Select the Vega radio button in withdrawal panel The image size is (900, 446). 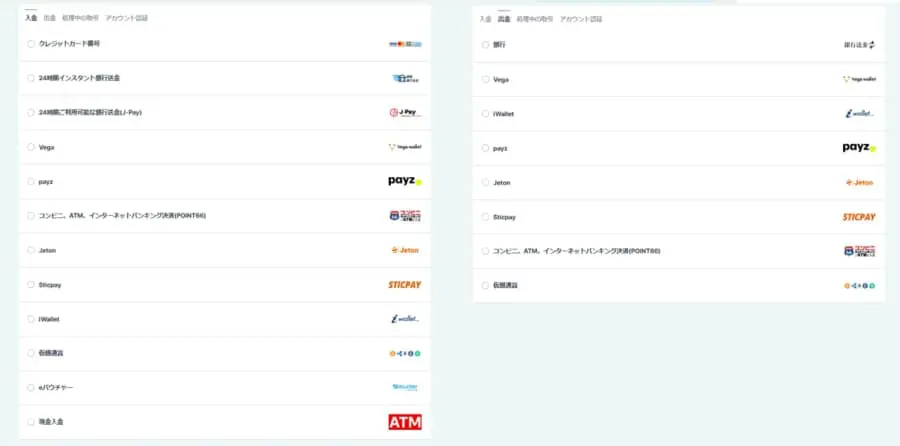pos(486,79)
